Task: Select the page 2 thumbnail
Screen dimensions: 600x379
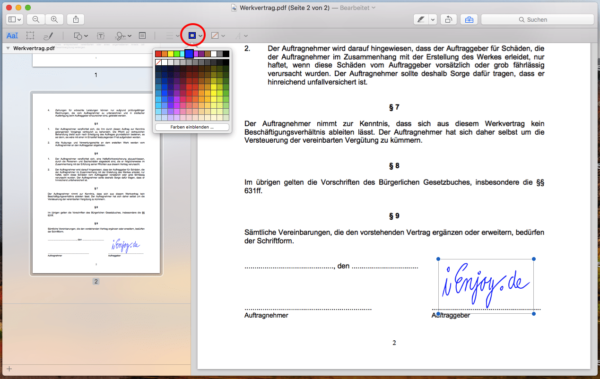Action: tap(96, 183)
